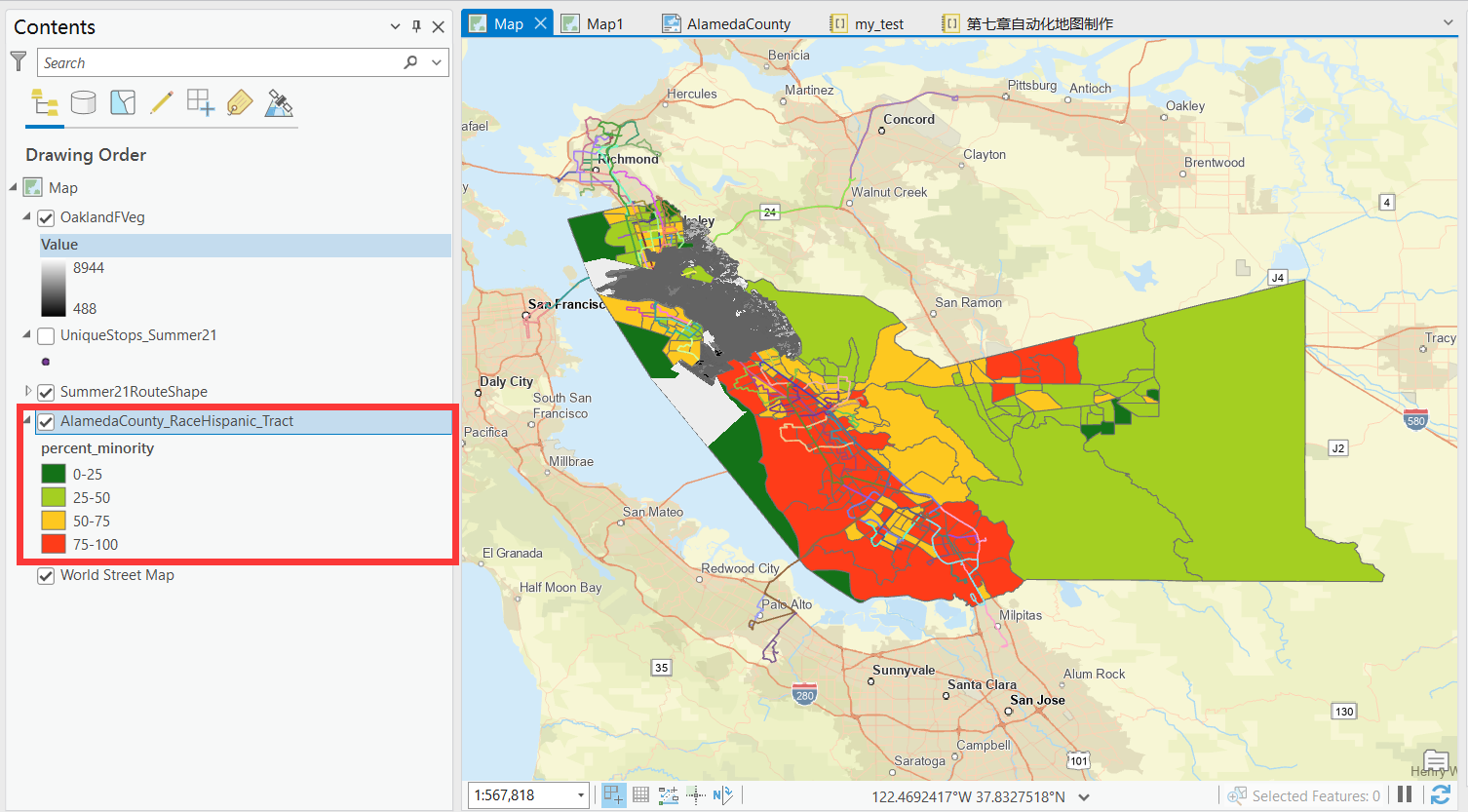Select List By Snapping icon
The height and width of the screenshot is (812, 1468).
point(201,102)
